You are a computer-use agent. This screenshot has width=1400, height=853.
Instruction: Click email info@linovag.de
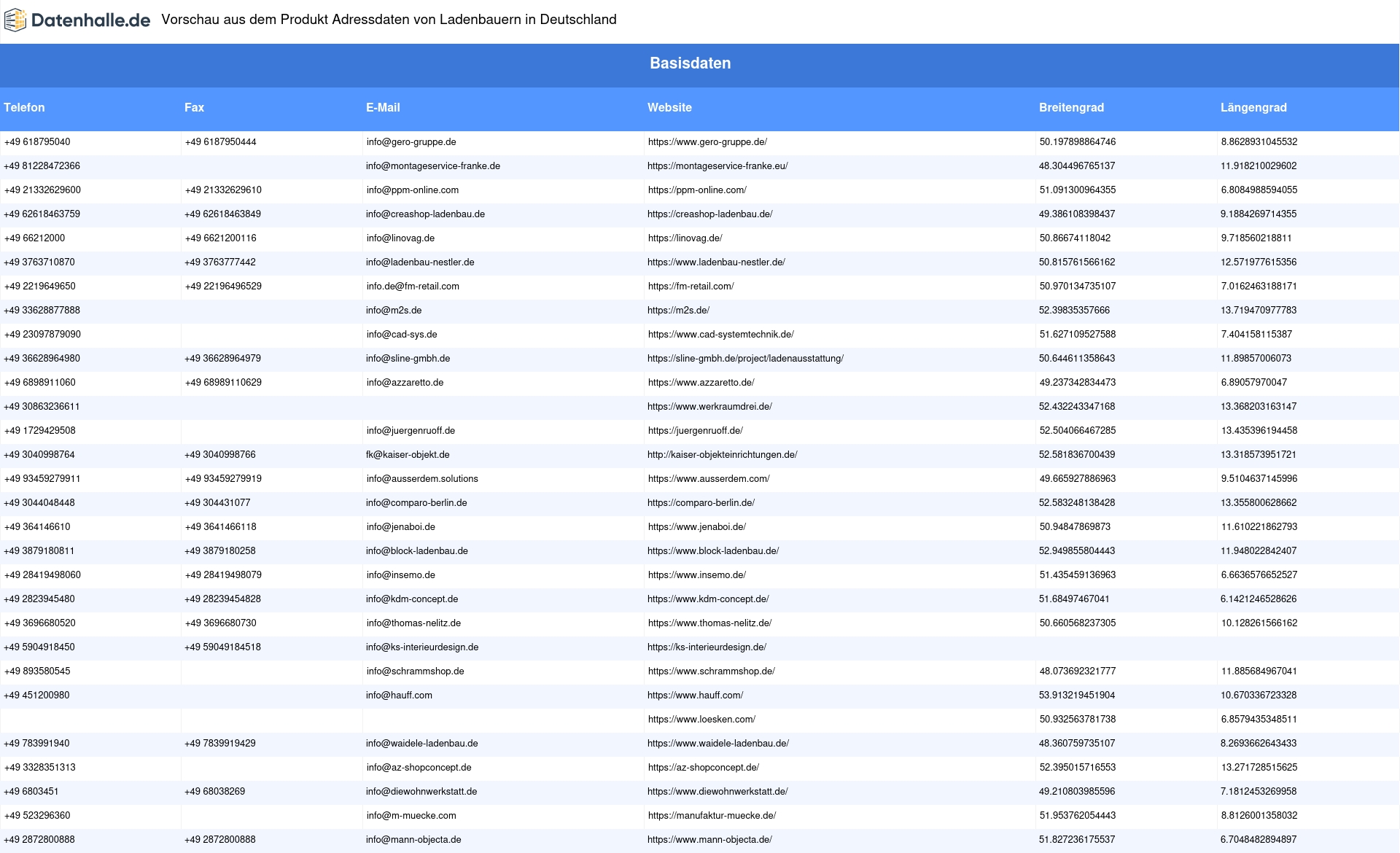click(x=400, y=238)
